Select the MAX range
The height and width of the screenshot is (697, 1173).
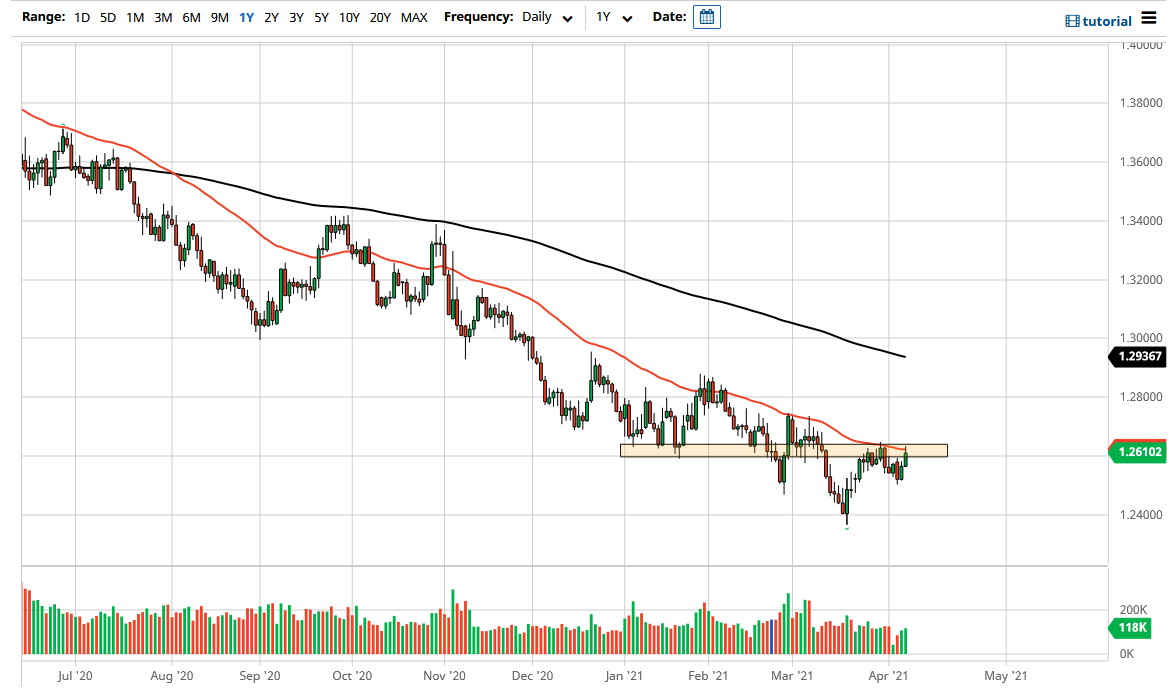pos(414,17)
